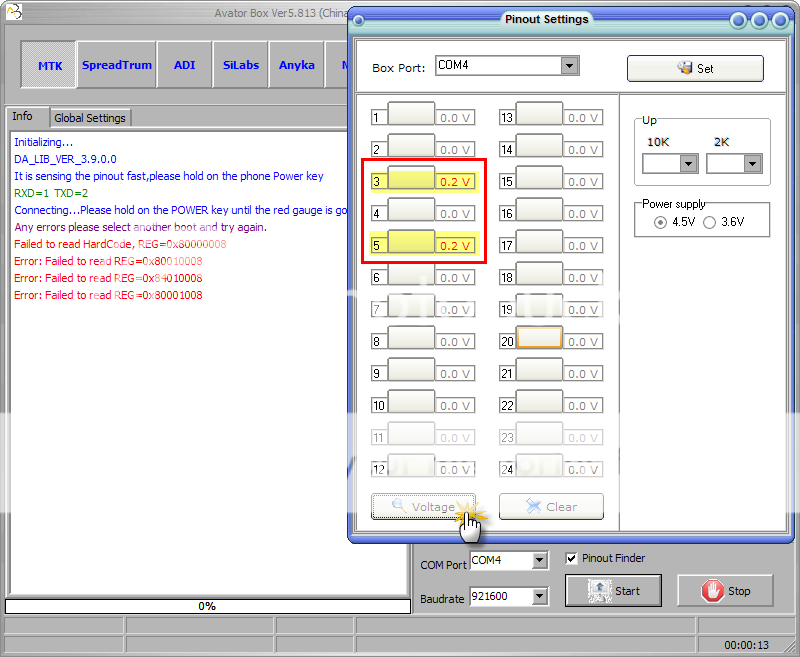
Task: Click the 0.2 V reading for pin 5
Action: (x=455, y=246)
